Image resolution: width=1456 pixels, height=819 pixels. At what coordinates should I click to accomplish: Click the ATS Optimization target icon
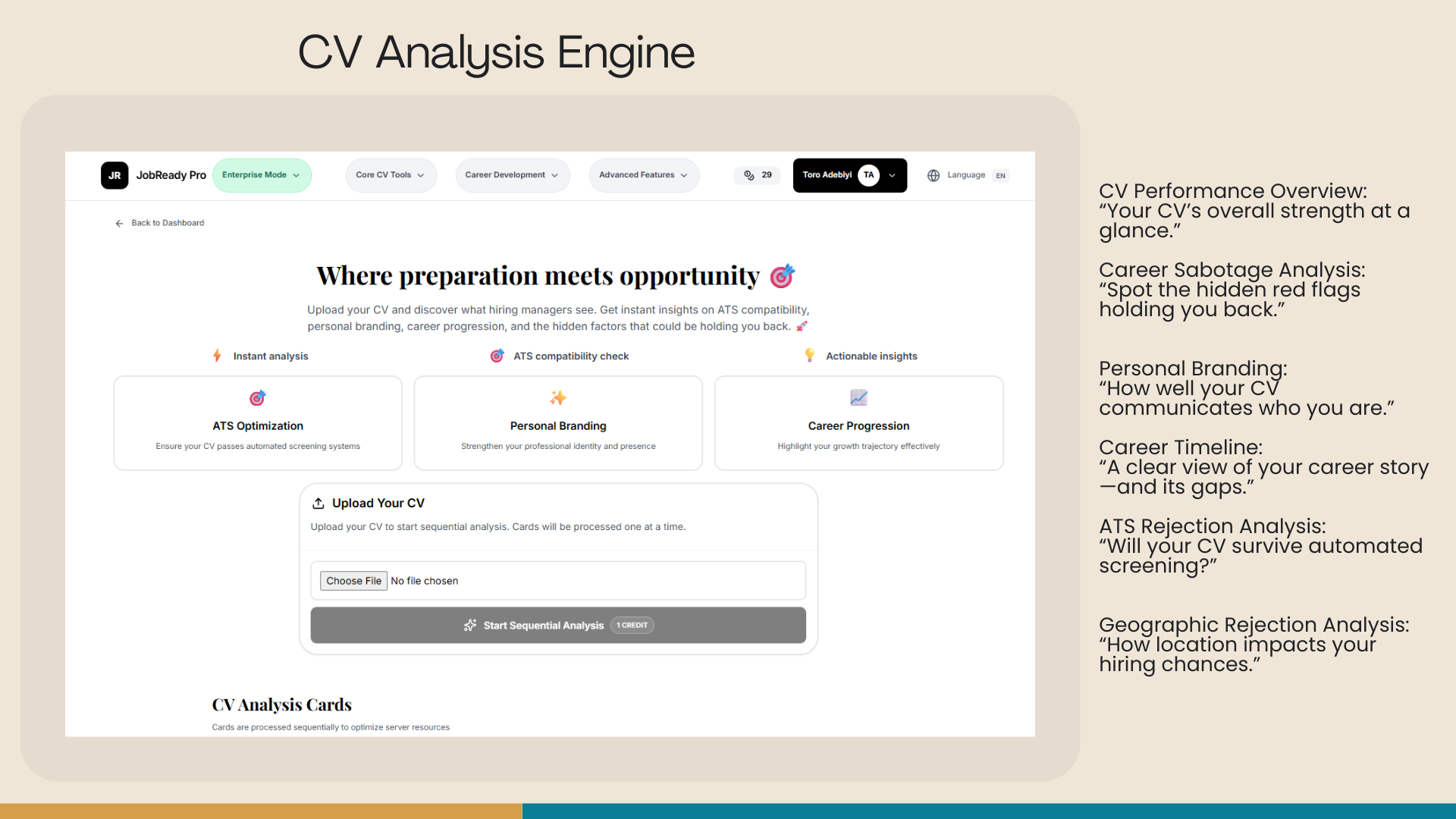[x=258, y=397]
